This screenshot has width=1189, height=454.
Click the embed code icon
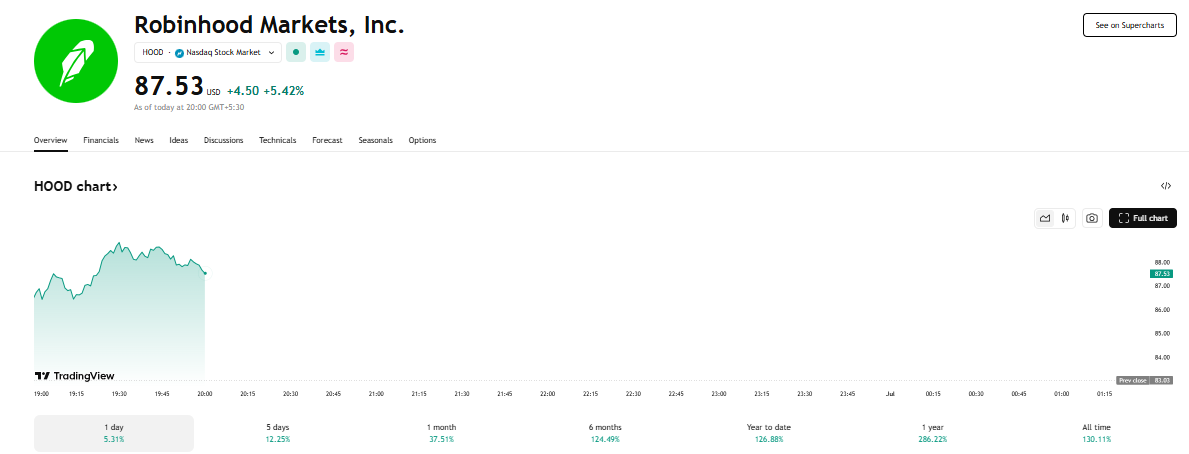click(x=1166, y=186)
